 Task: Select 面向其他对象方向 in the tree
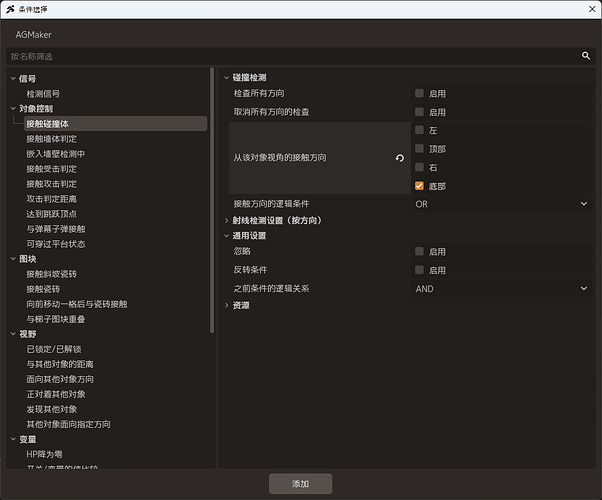pos(60,379)
